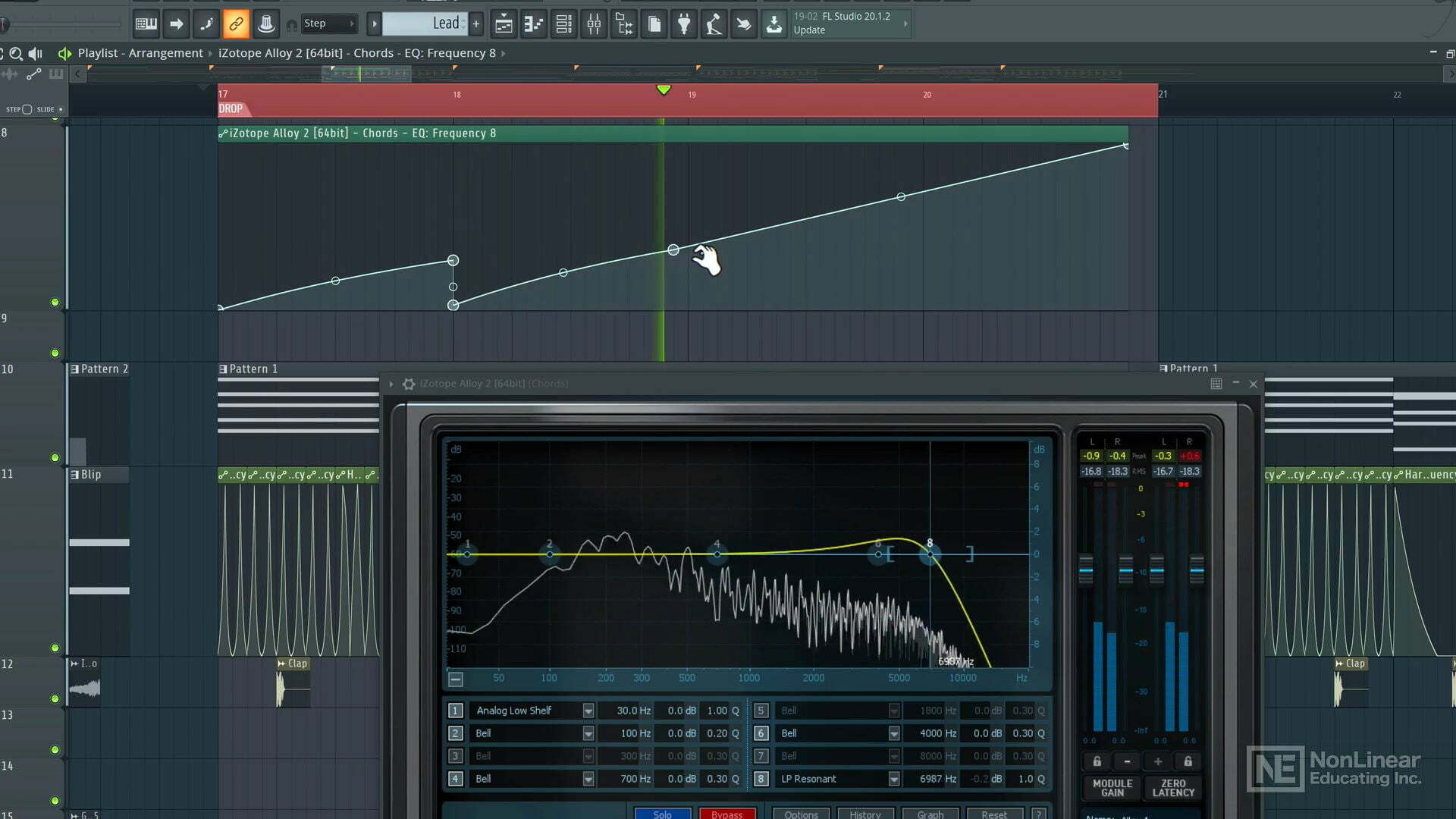Screen dimensions: 1456x819
Task: Open Band 8 LP Resonant type dropdown
Action: pos(893,778)
